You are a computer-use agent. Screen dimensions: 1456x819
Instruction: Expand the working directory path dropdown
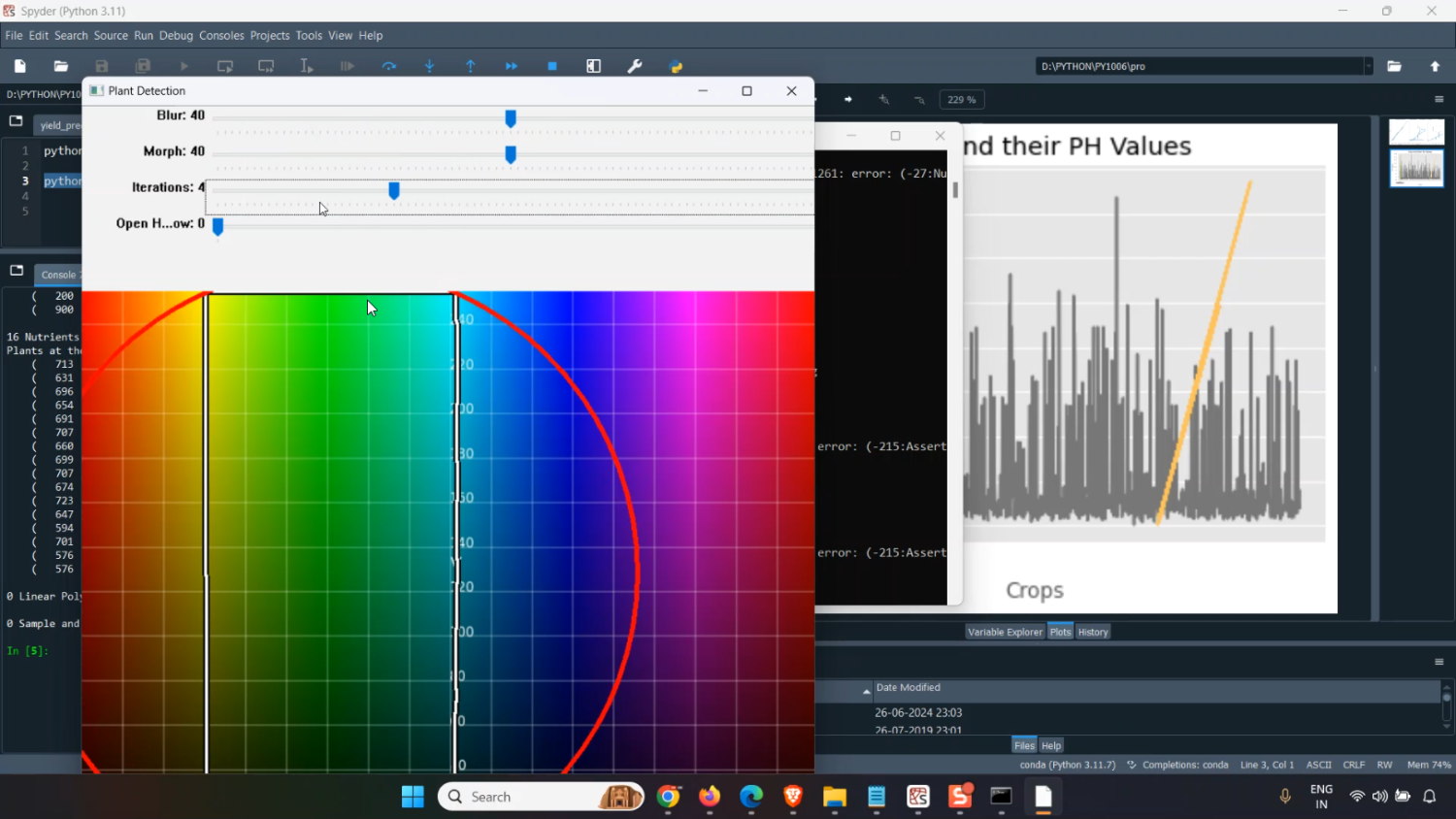(x=1369, y=66)
